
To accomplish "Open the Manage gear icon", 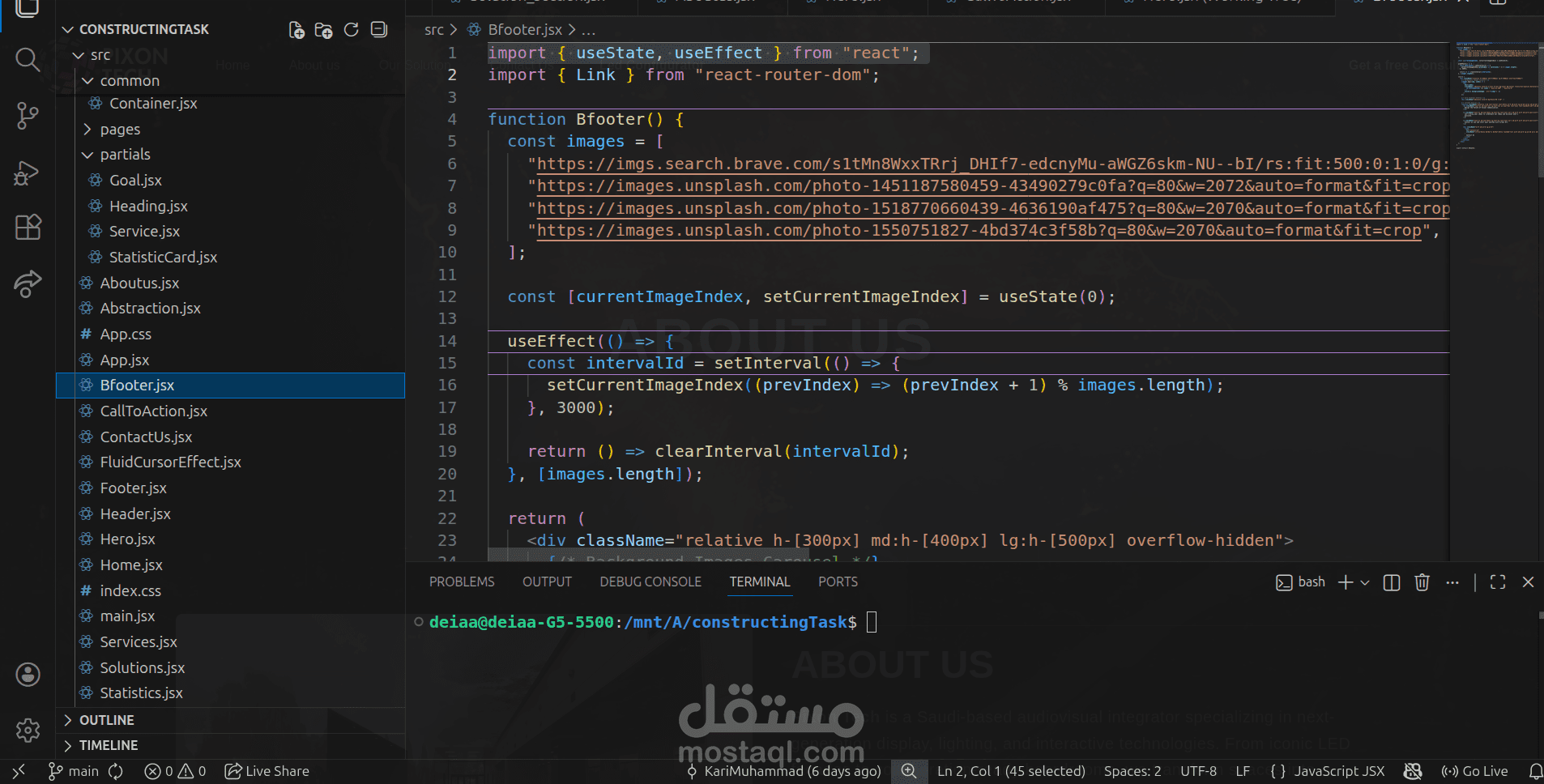I will coord(28,731).
